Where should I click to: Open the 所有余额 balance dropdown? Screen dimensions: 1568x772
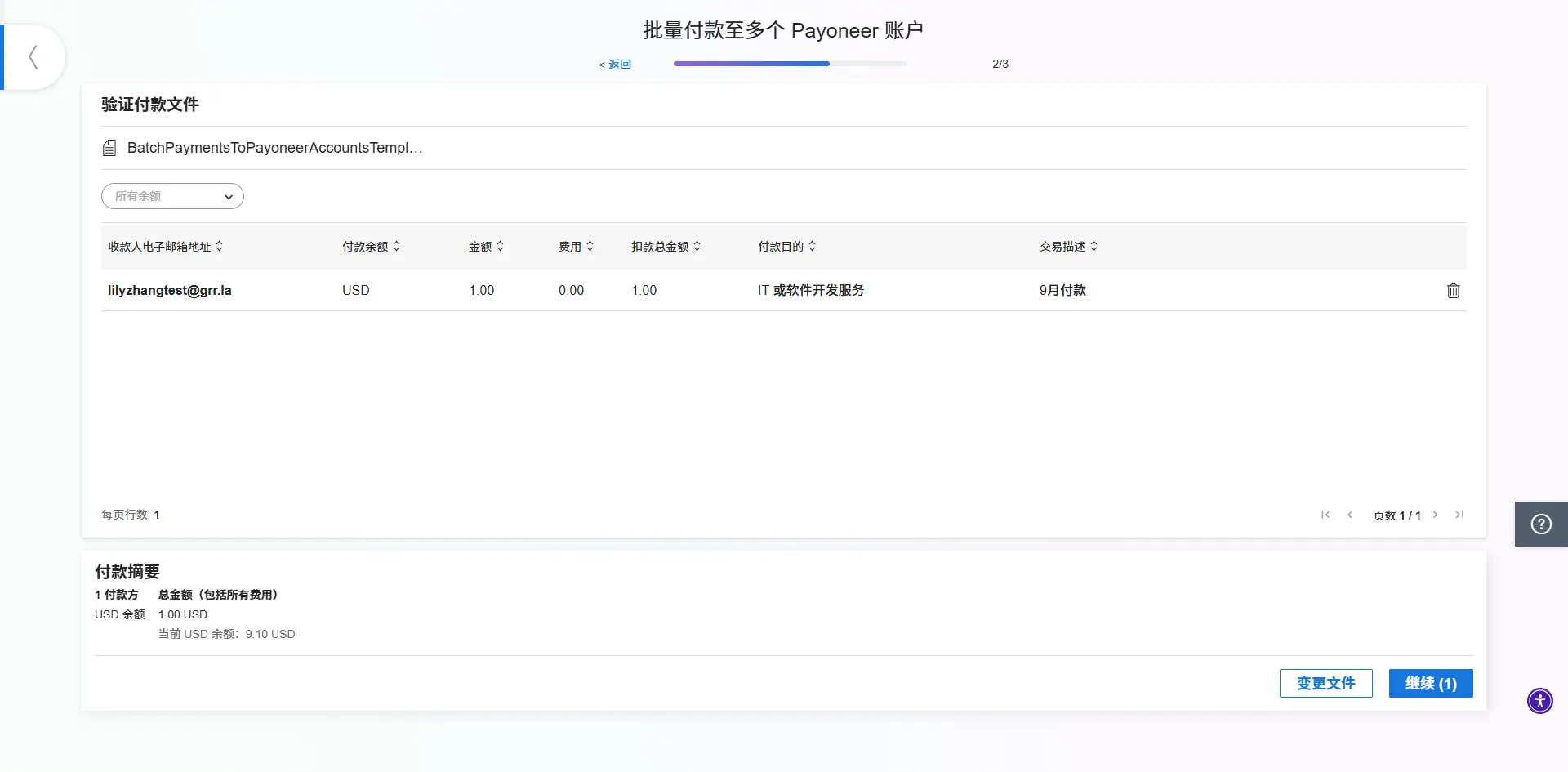pos(172,196)
